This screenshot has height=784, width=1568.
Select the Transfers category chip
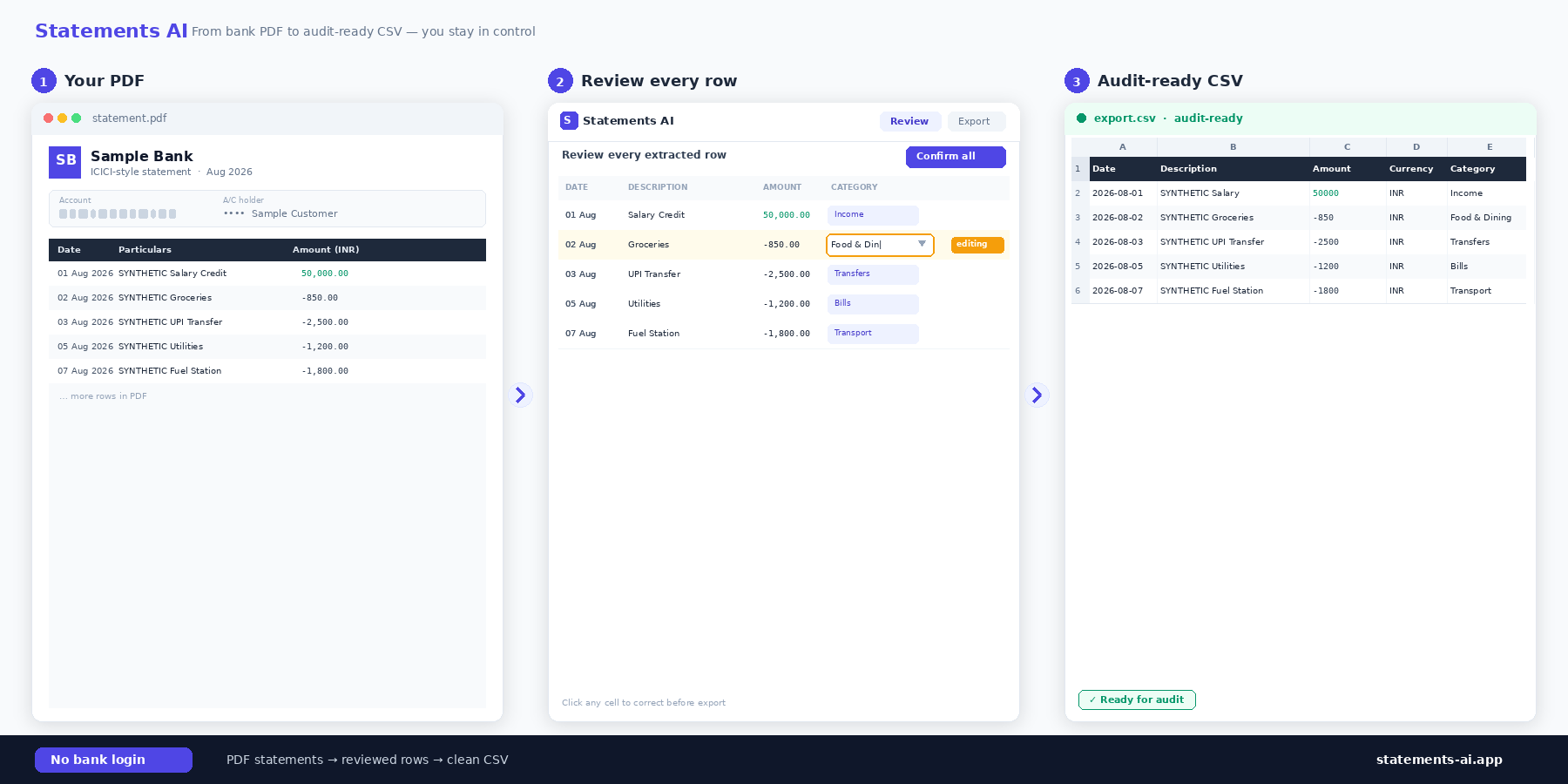click(x=873, y=274)
